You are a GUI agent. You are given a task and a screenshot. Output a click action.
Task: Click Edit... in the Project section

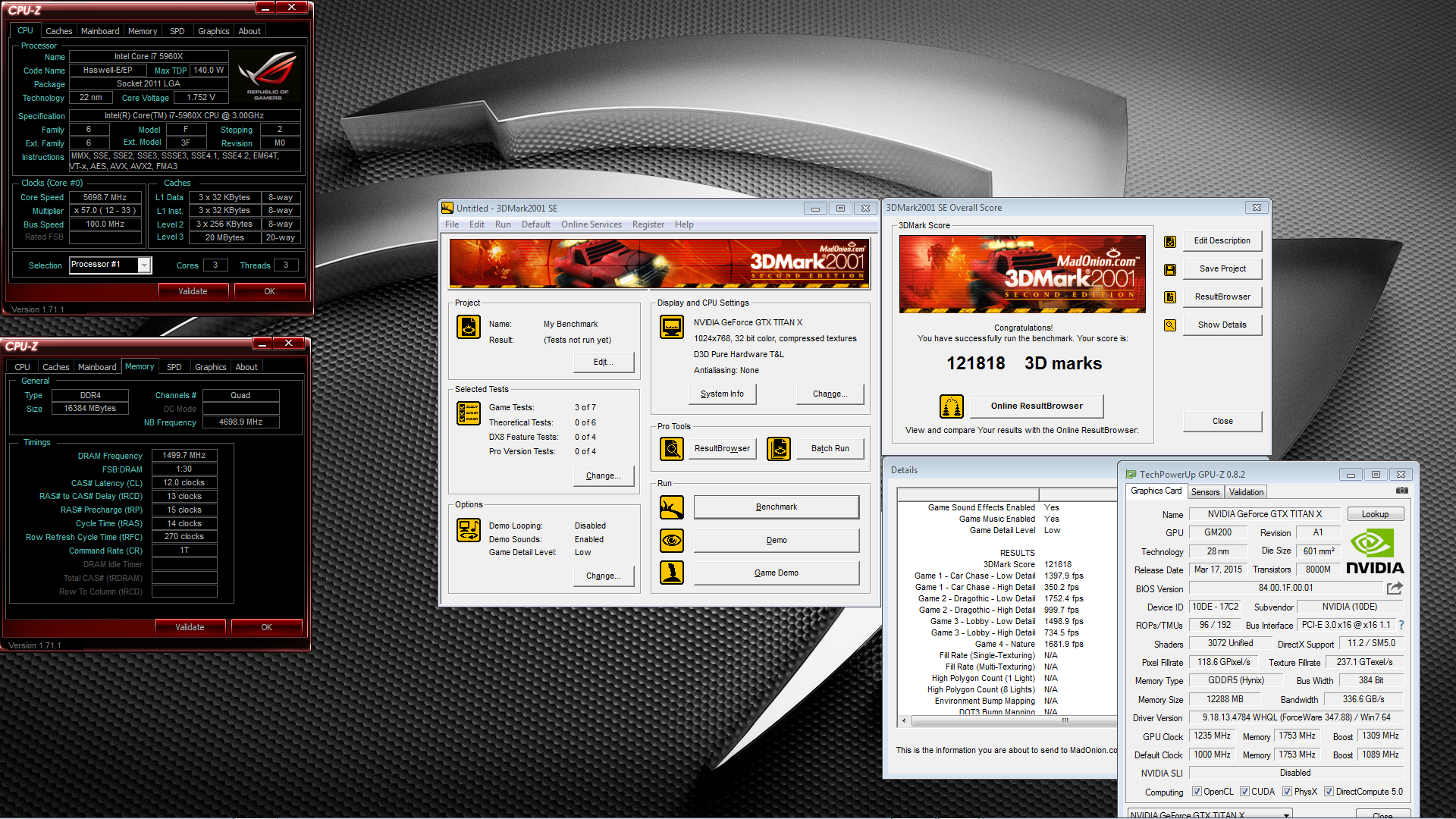coord(604,362)
